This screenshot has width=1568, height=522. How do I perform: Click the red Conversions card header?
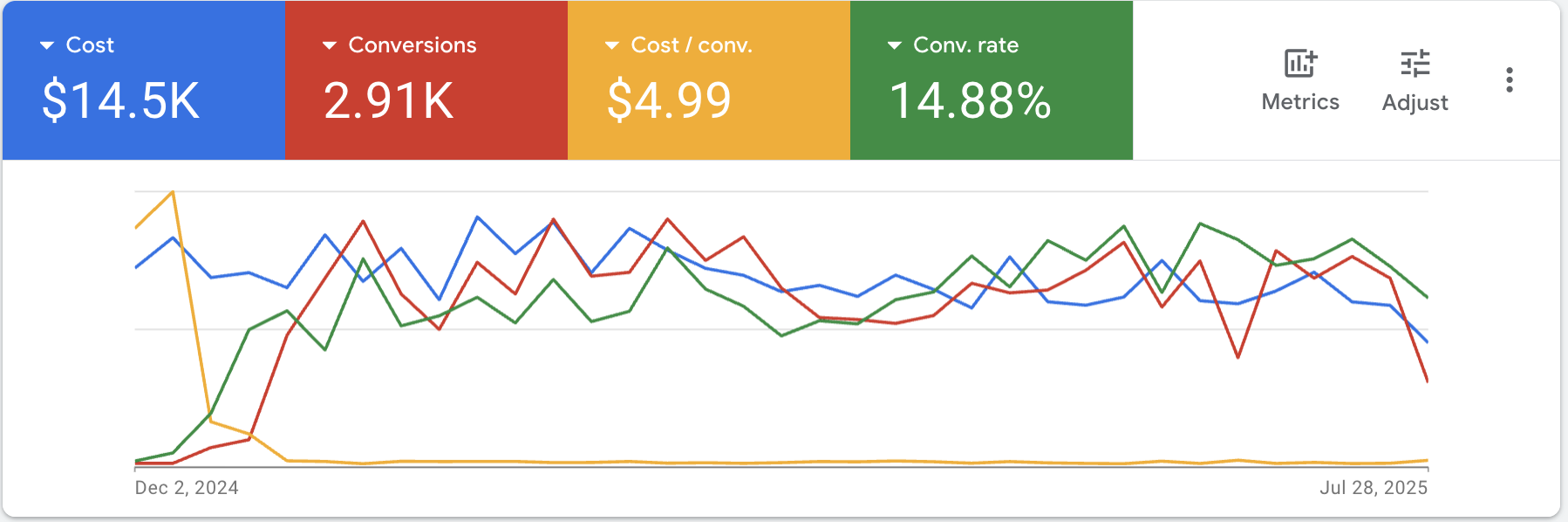(x=412, y=45)
